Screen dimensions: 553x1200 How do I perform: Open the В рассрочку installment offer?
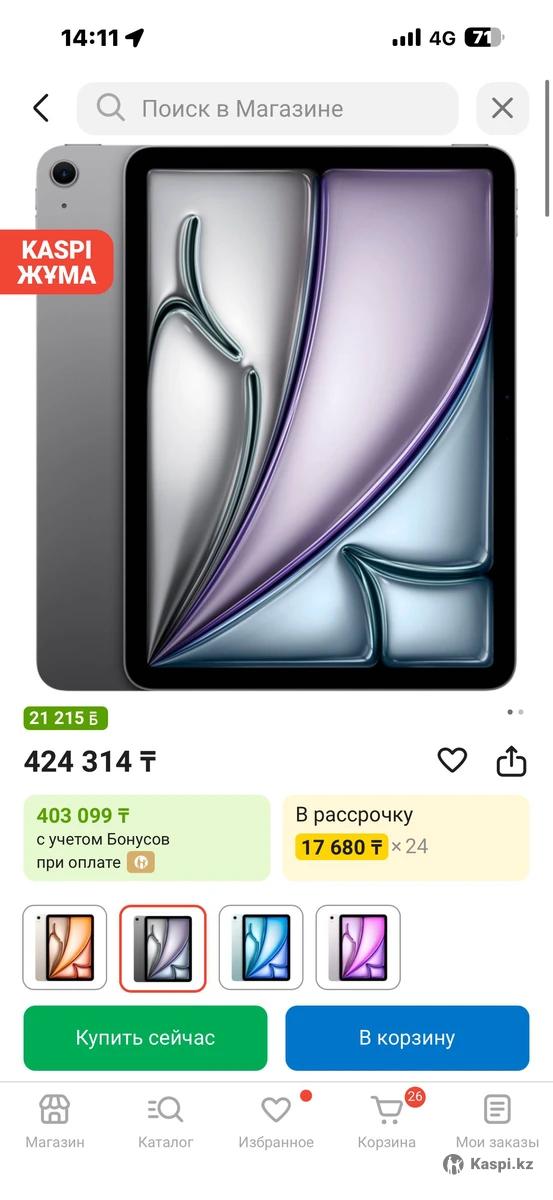[406, 838]
